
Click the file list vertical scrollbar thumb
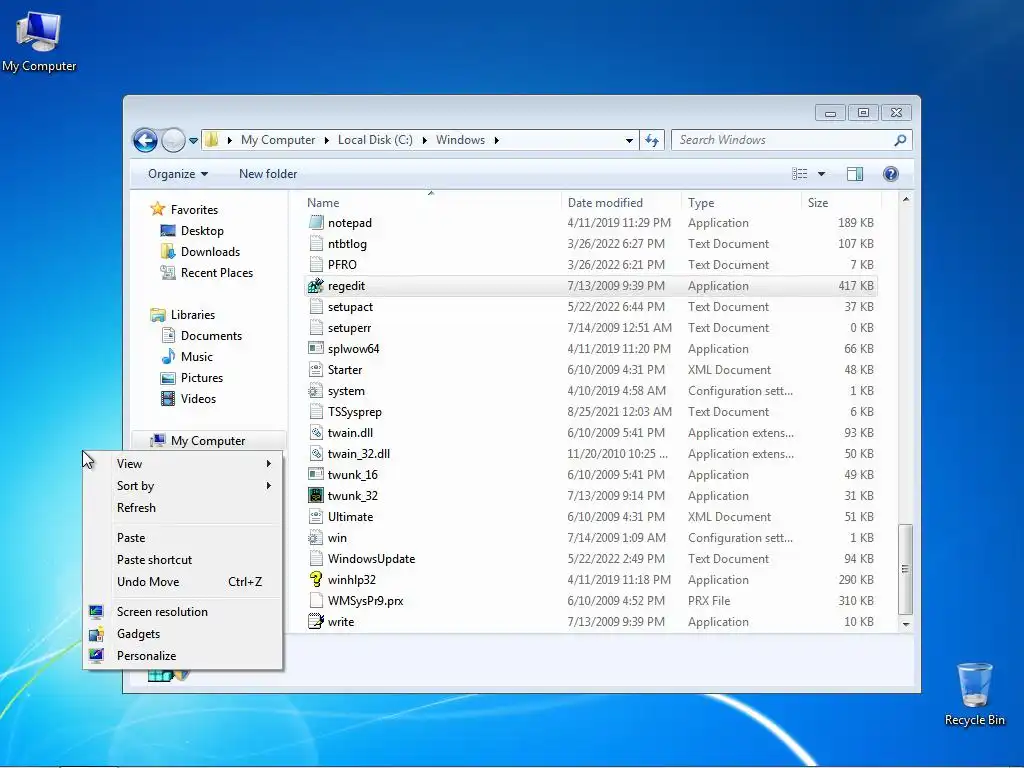coord(905,569)
